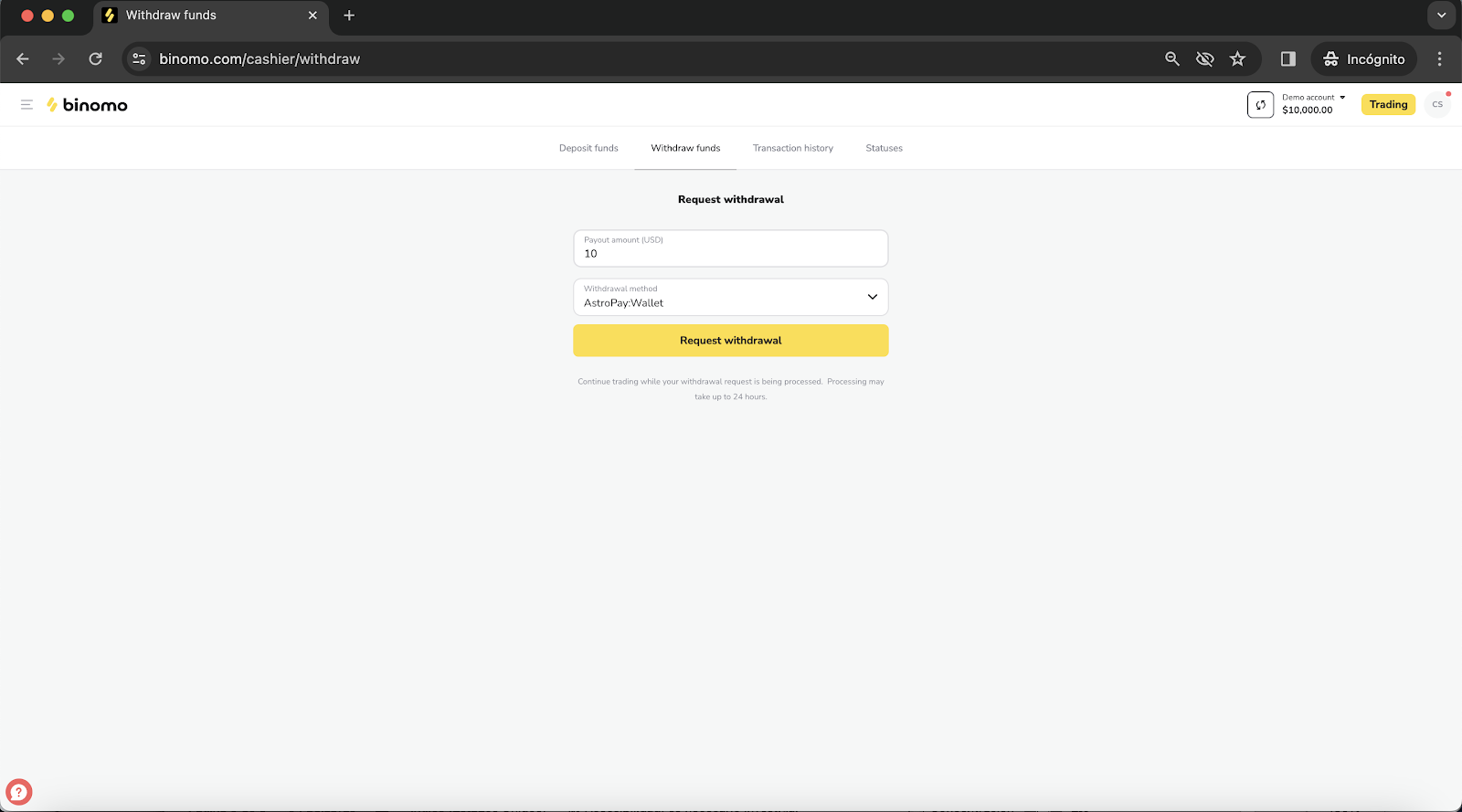
Task: Click the account refresh balance icon
Action: pyautogui.click(x=1260, y=105)
